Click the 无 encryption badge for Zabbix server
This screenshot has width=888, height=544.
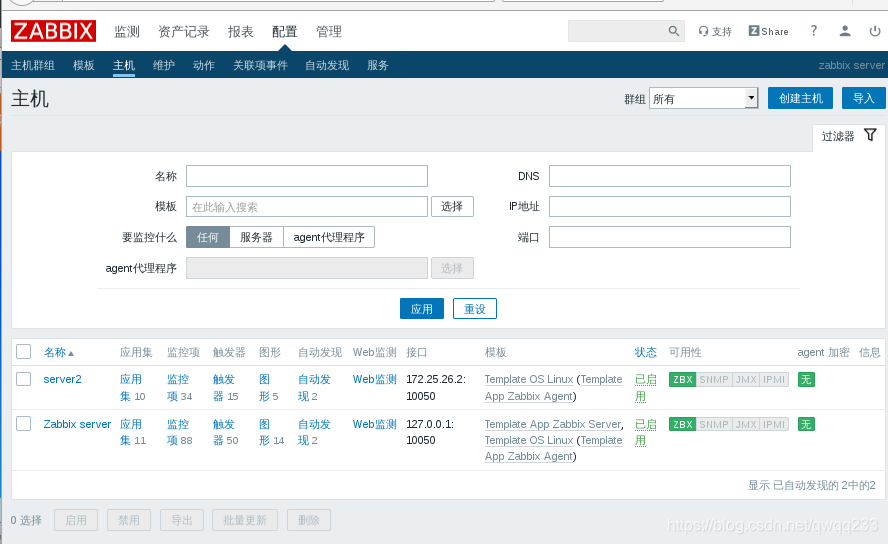pos(806,424)
